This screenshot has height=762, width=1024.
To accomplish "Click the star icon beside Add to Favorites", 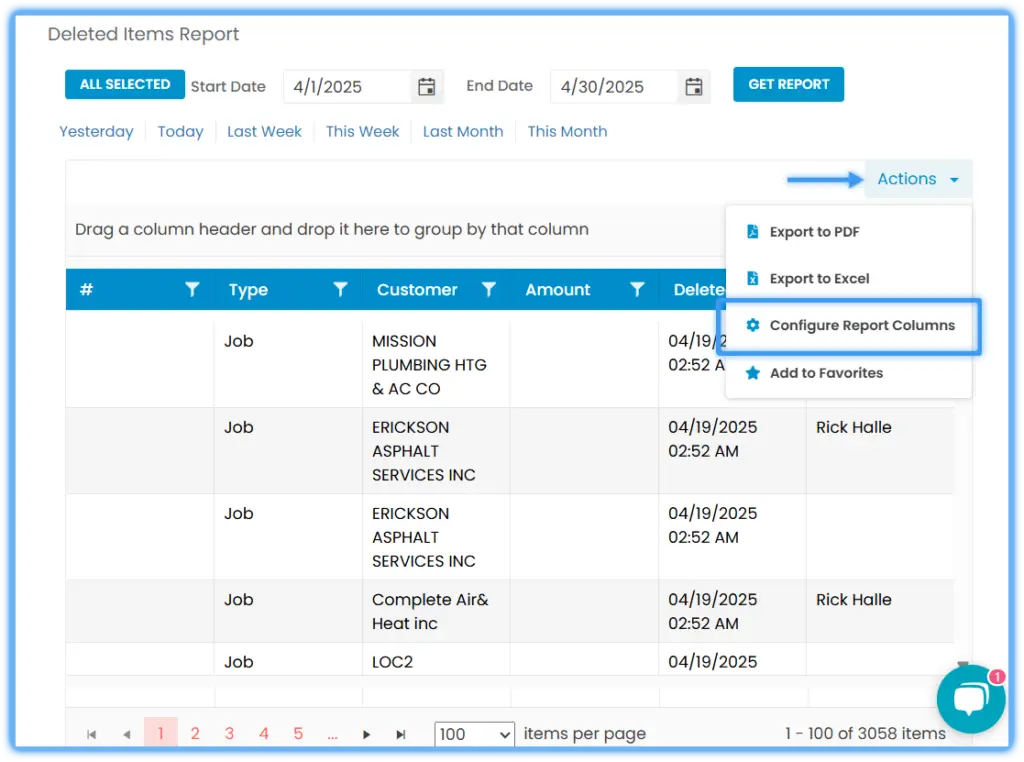I will tap(752, 373).
